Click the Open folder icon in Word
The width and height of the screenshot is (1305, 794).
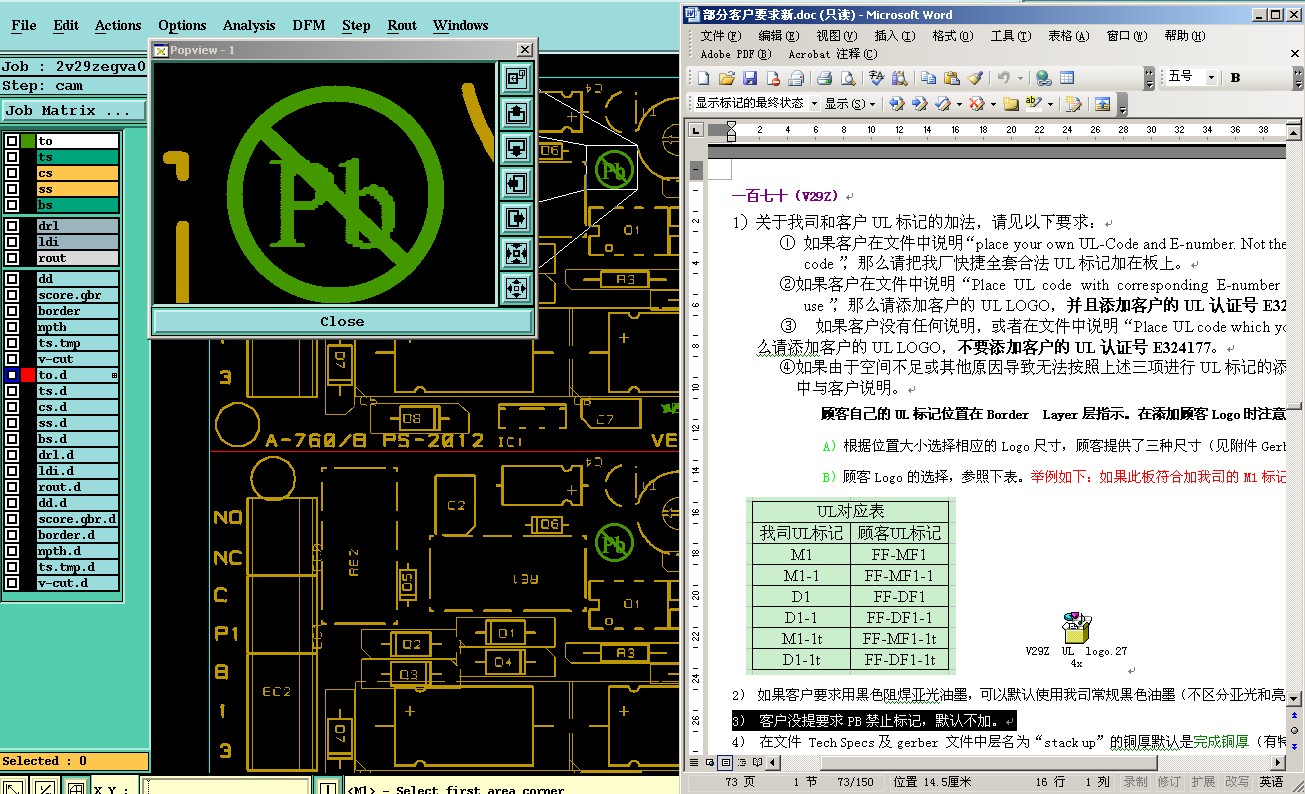pos(727,78)
